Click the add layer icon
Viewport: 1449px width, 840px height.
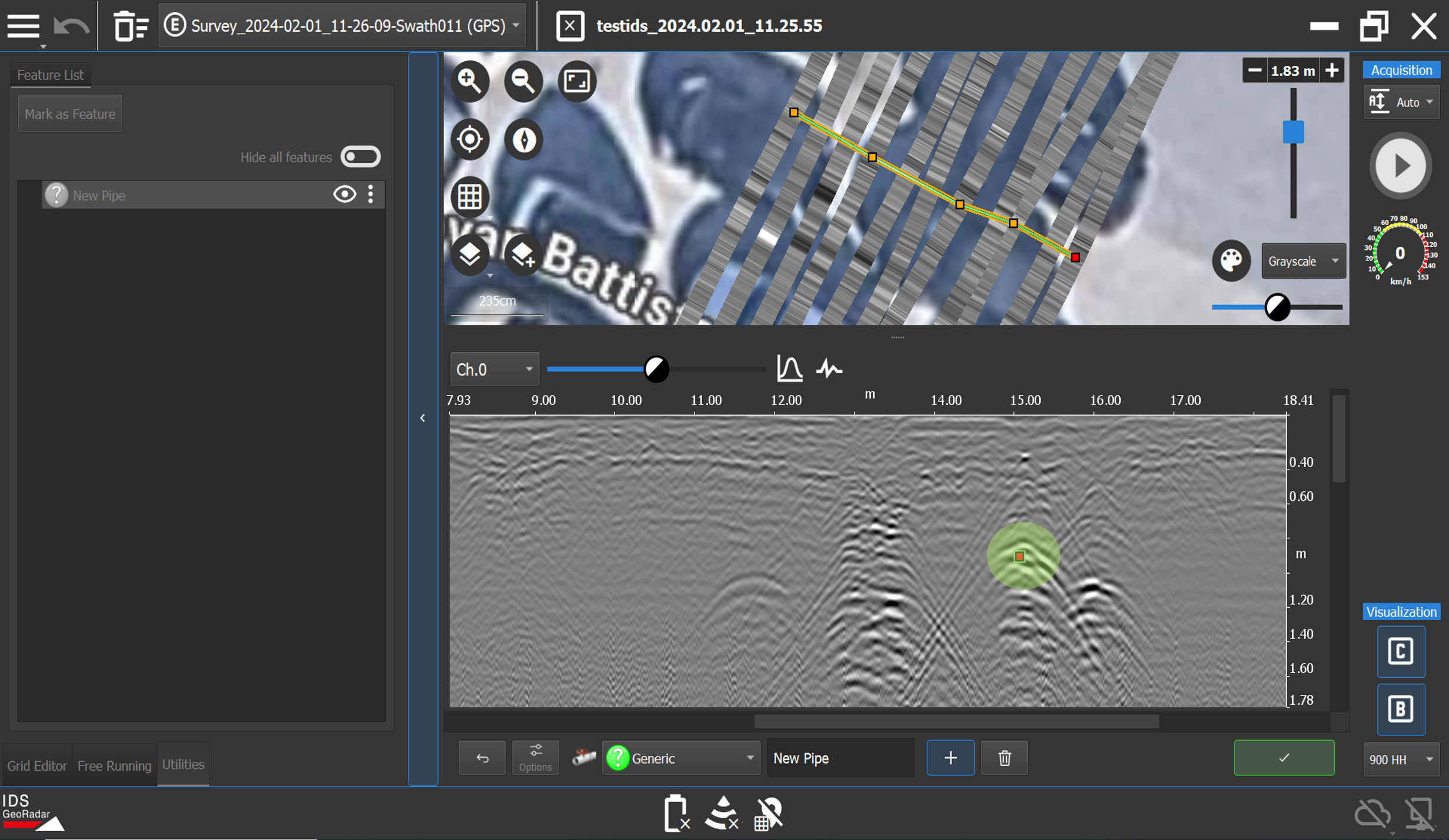[522, 255]
